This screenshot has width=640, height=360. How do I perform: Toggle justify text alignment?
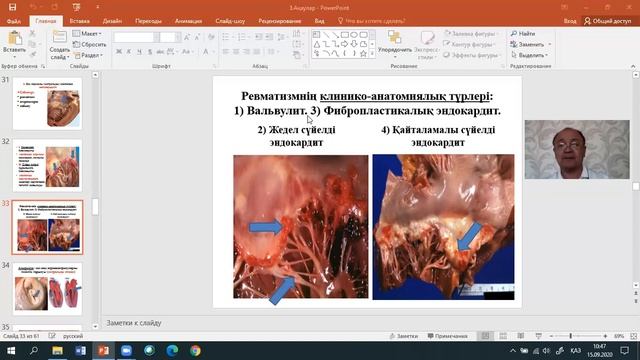tap(257, 52)
